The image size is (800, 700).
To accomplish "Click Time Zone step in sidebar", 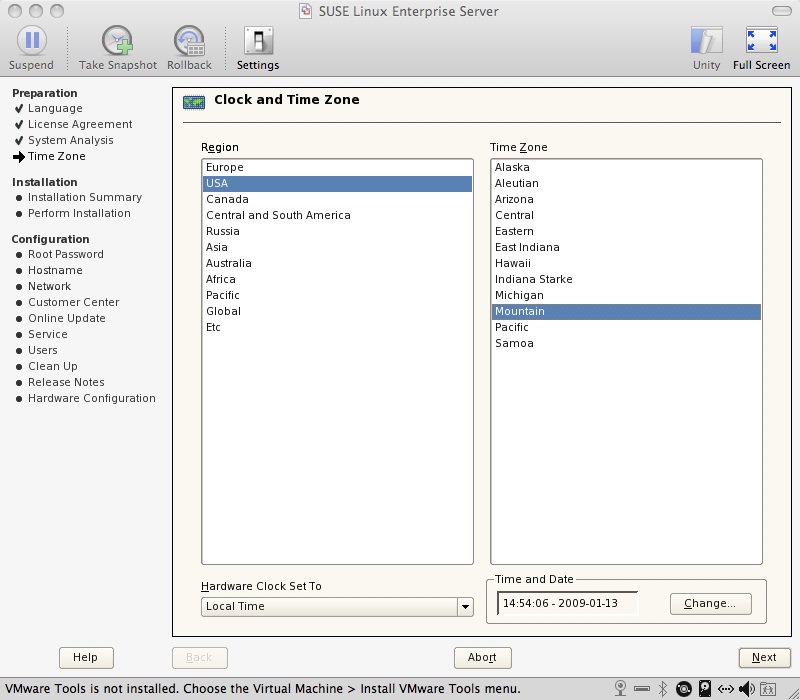I will point(57,156).
